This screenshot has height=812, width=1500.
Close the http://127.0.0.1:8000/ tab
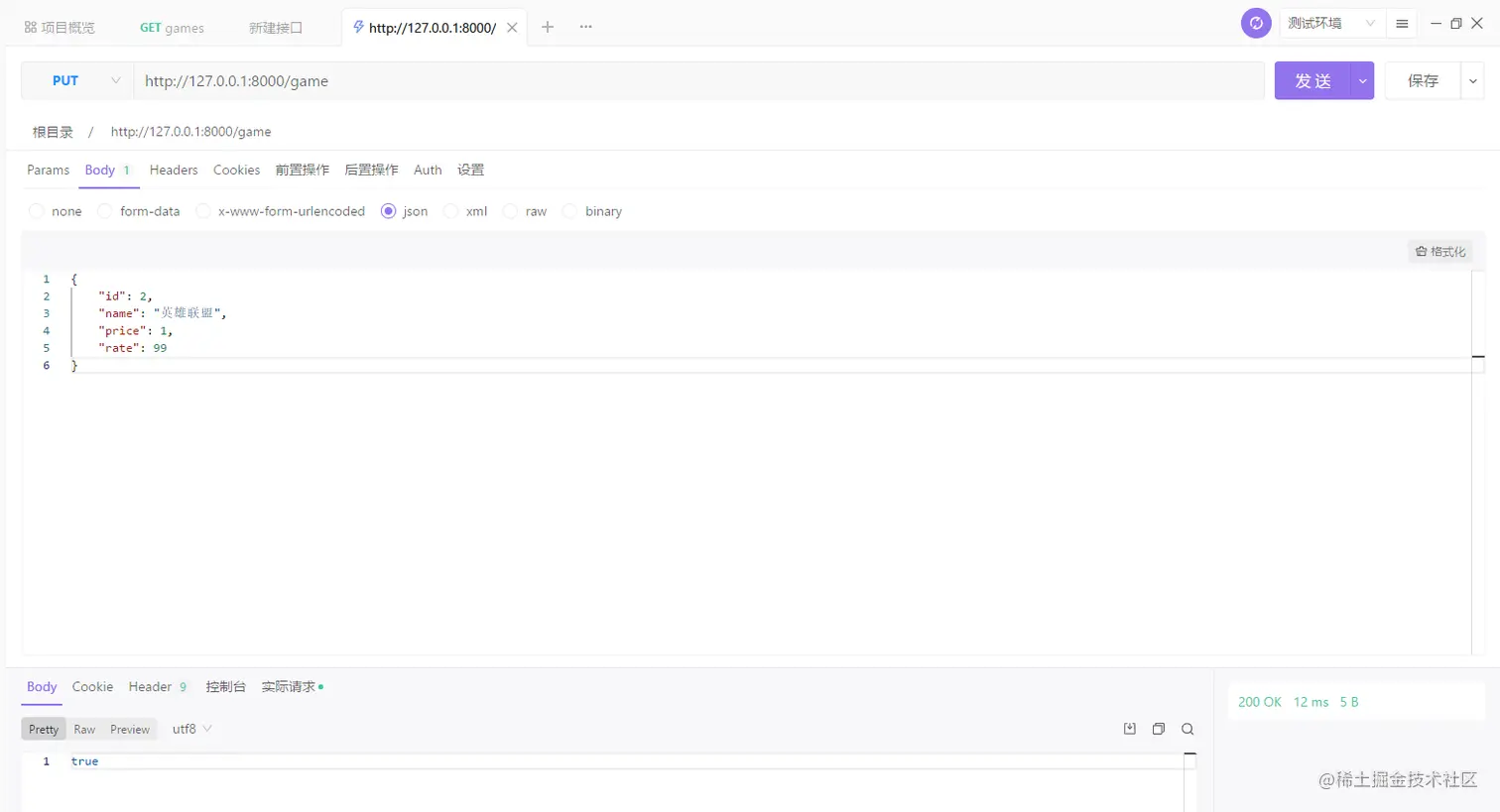pyautogui.click(x=512, y=28)
